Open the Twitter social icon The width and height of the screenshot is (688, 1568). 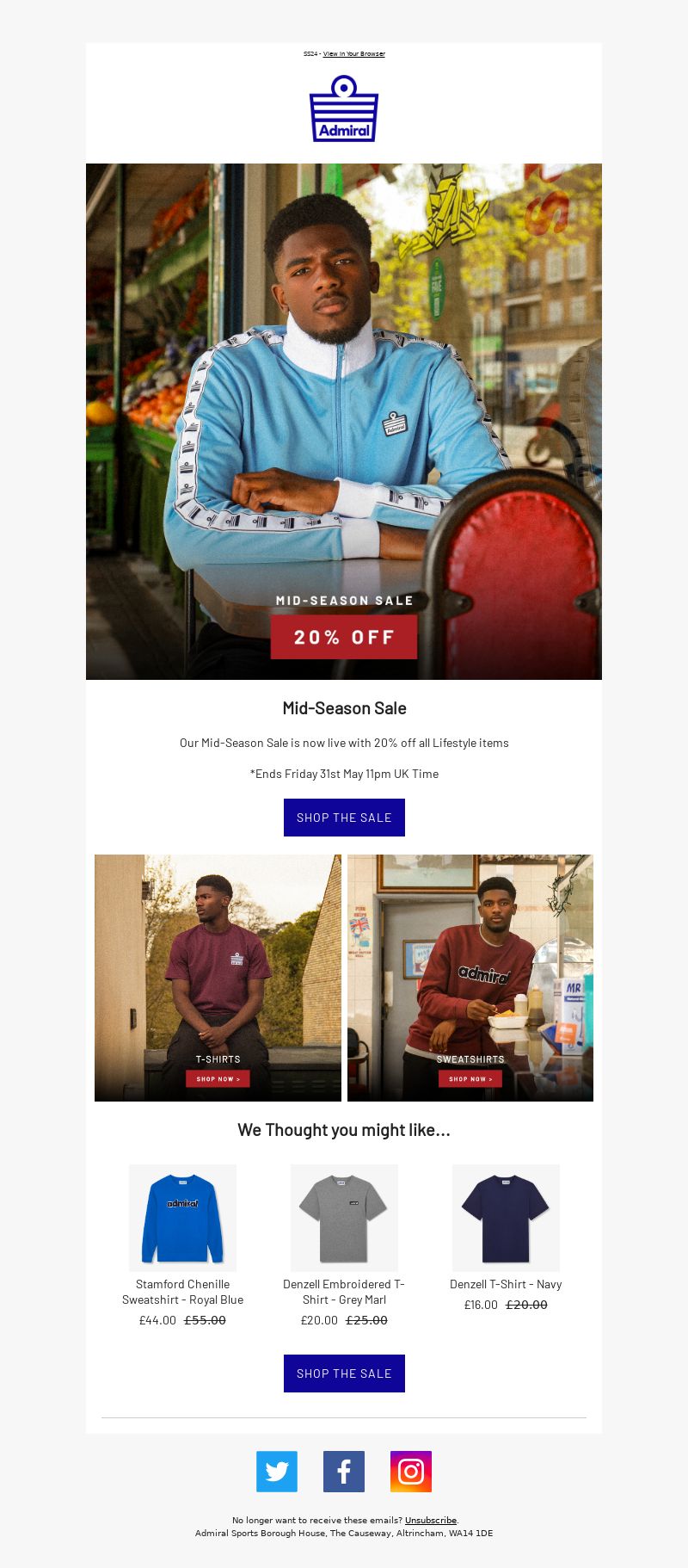277,1472
